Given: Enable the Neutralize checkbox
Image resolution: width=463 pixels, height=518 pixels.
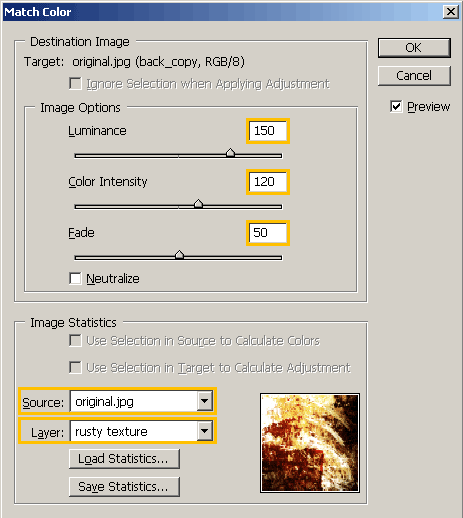Looking at the screenshot, I should [75, 278].
